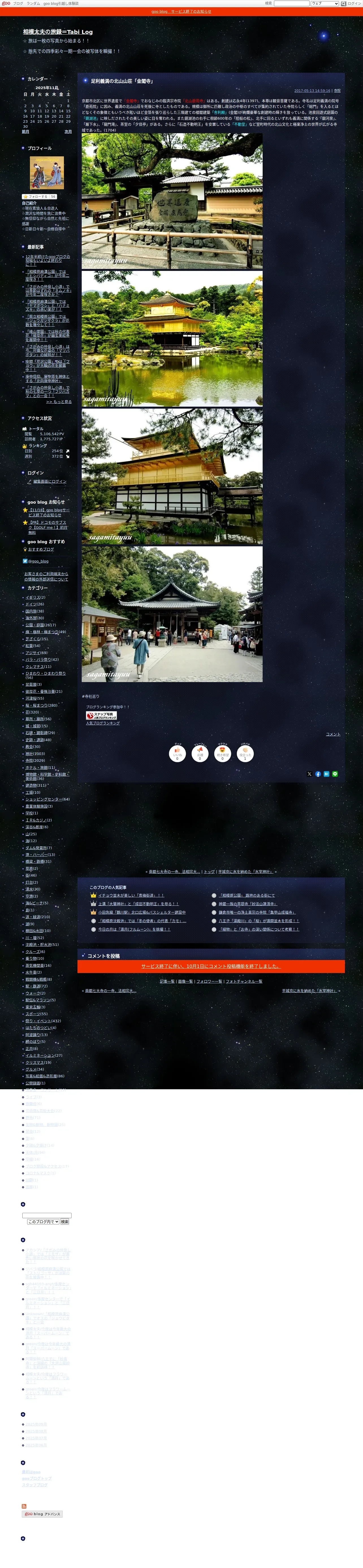
Task: Open popular article イチョウ並木が美しい「青梅街道」
Action: (131, 895)
